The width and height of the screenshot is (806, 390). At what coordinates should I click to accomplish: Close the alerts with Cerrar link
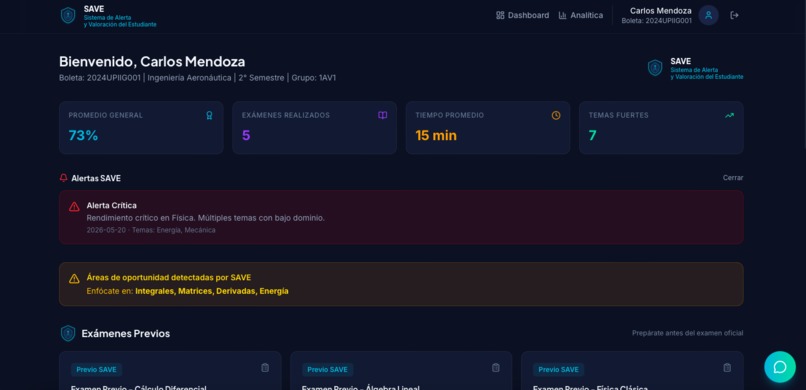pyautogui.click(x=733, y=178)
